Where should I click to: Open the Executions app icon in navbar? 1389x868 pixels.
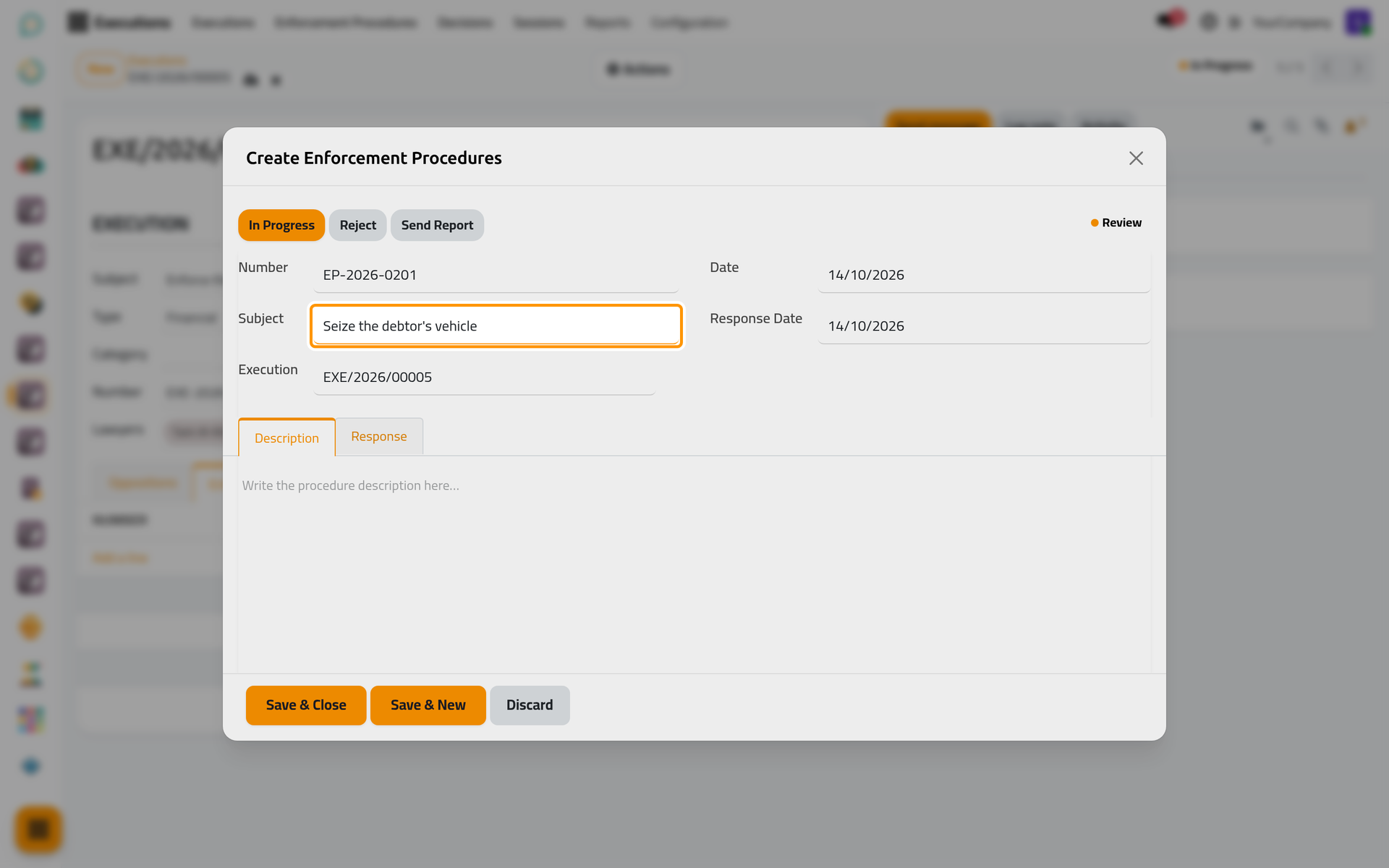tap(77, 22)
